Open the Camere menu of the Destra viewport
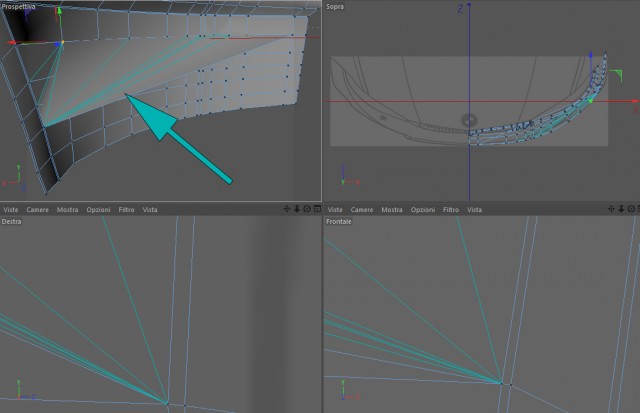 tap(38, 209)
